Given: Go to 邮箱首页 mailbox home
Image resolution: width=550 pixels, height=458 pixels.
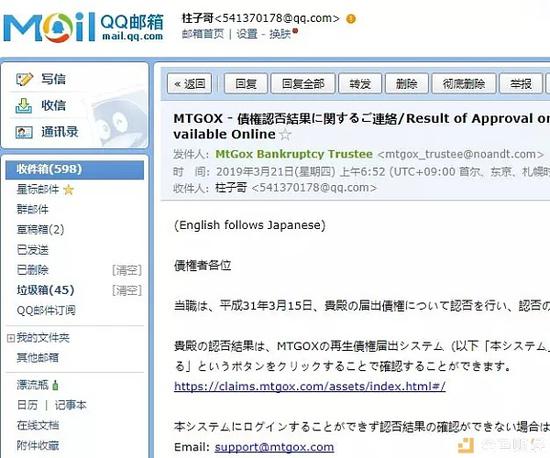Looking at the screenshot, I should pyautogui.click(x=203, y=34).
